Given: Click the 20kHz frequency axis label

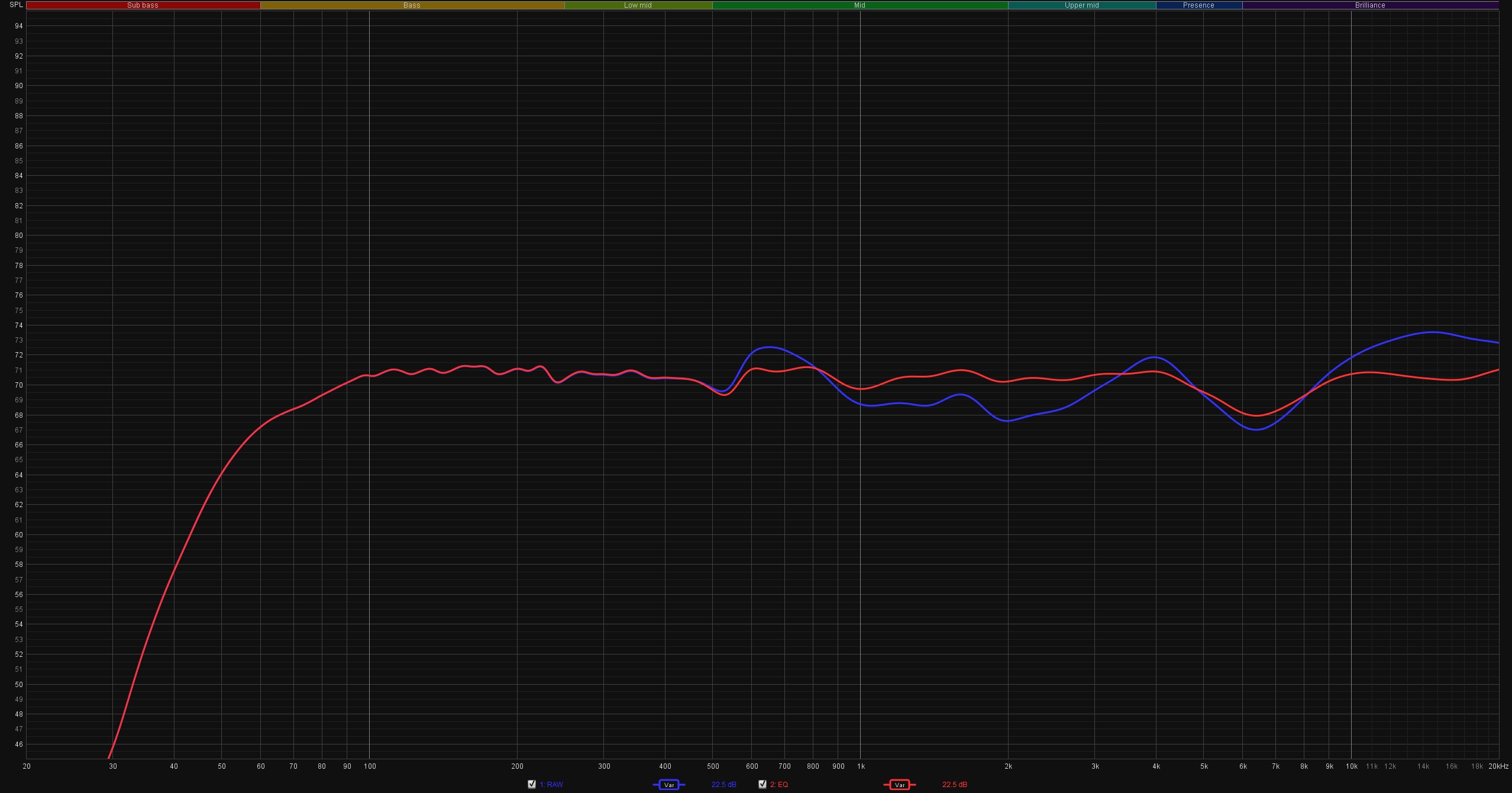Looking at the screenshot, I should pyautogui.click(x=1498, y=766).
